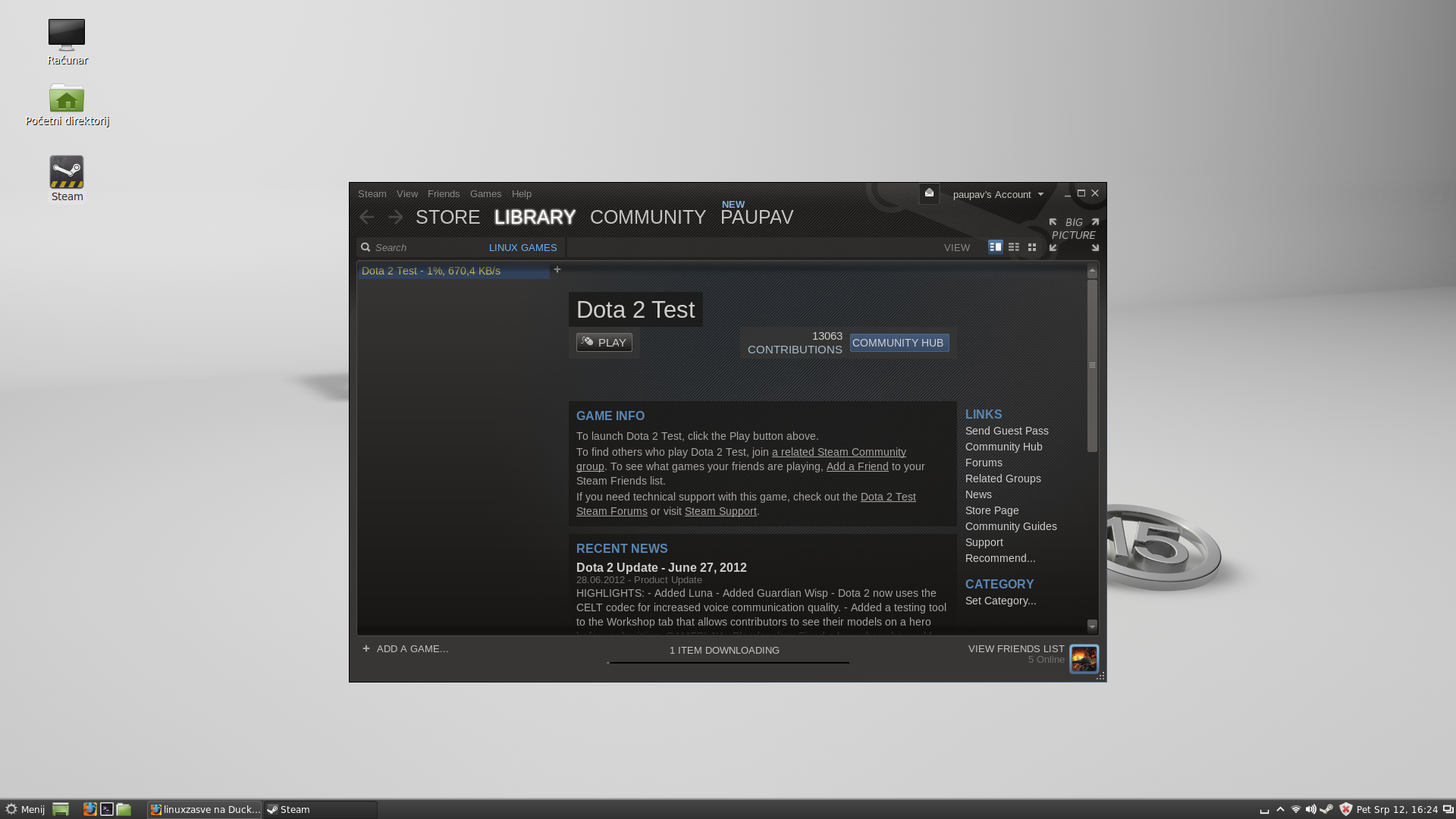Go to the STORE tab

[447, 217]
